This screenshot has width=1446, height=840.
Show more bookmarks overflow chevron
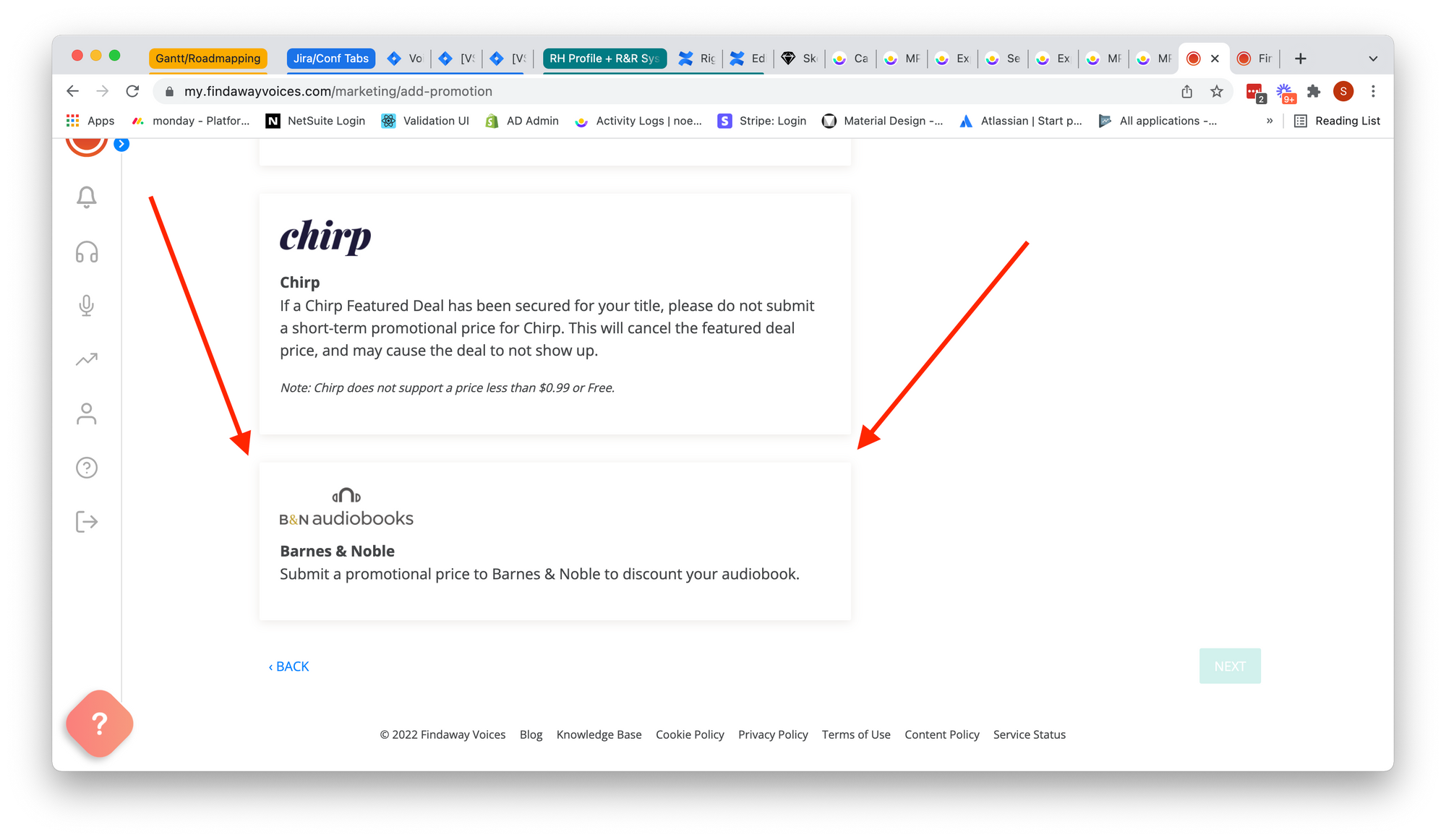pyautogui.click(x=1270, y=121)
